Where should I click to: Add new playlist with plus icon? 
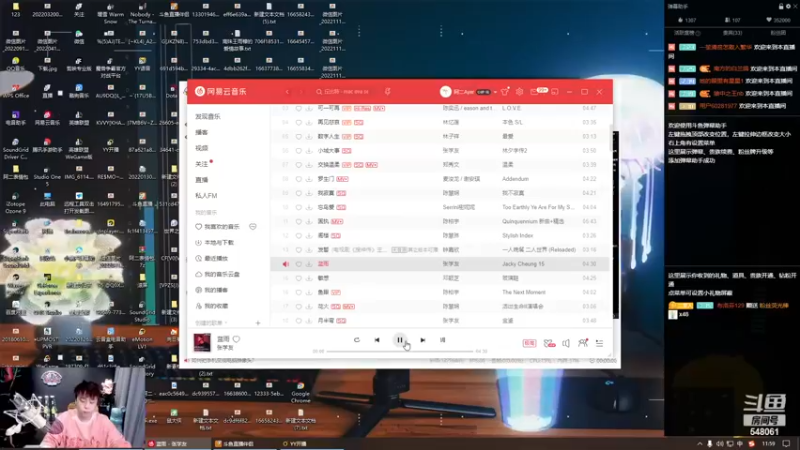click(258, 323)
